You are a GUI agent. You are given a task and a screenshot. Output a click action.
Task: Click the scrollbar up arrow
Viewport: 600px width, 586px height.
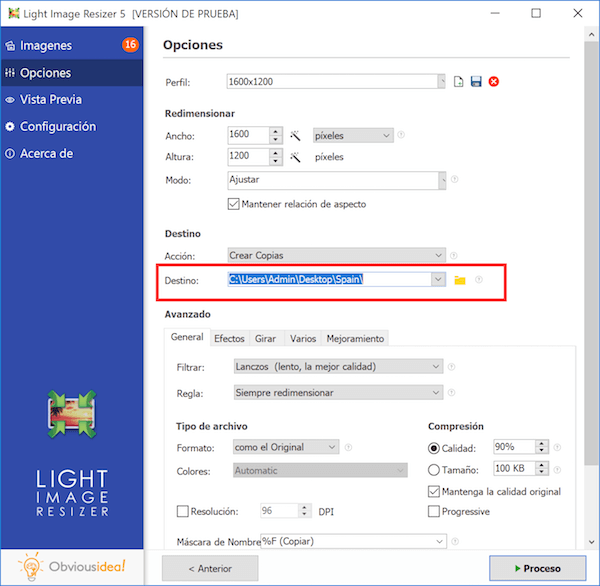[x=592, y=34]
